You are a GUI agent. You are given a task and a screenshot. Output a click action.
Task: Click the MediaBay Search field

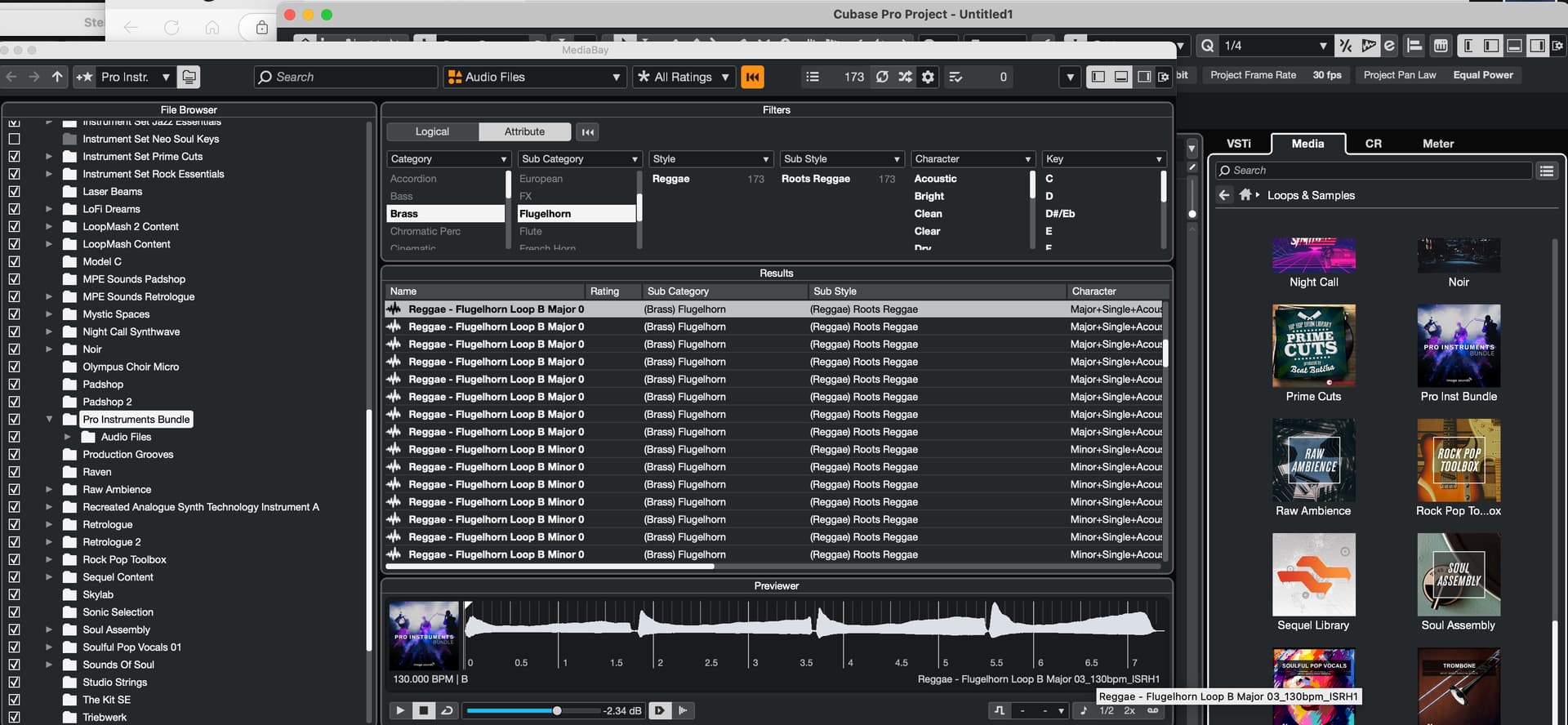tap(345, 77)
